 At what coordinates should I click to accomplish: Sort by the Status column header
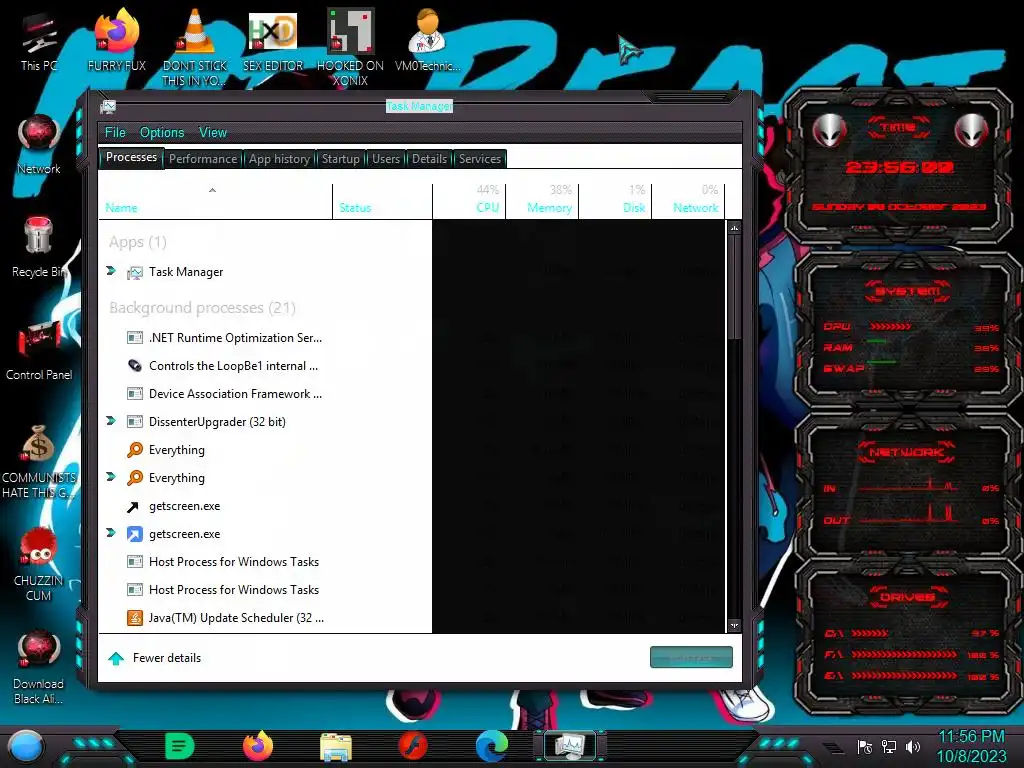click(383, 201)
